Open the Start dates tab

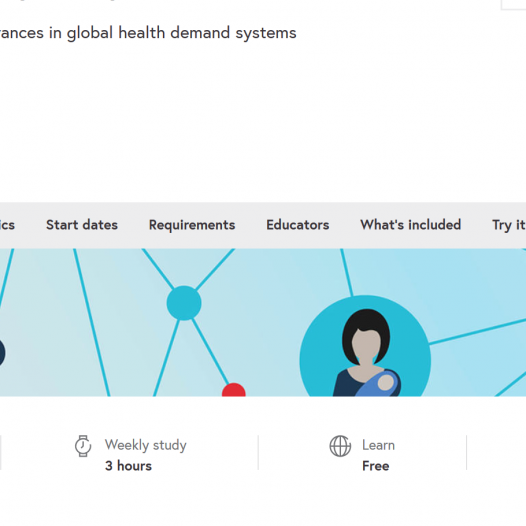[x=82, y=225]
